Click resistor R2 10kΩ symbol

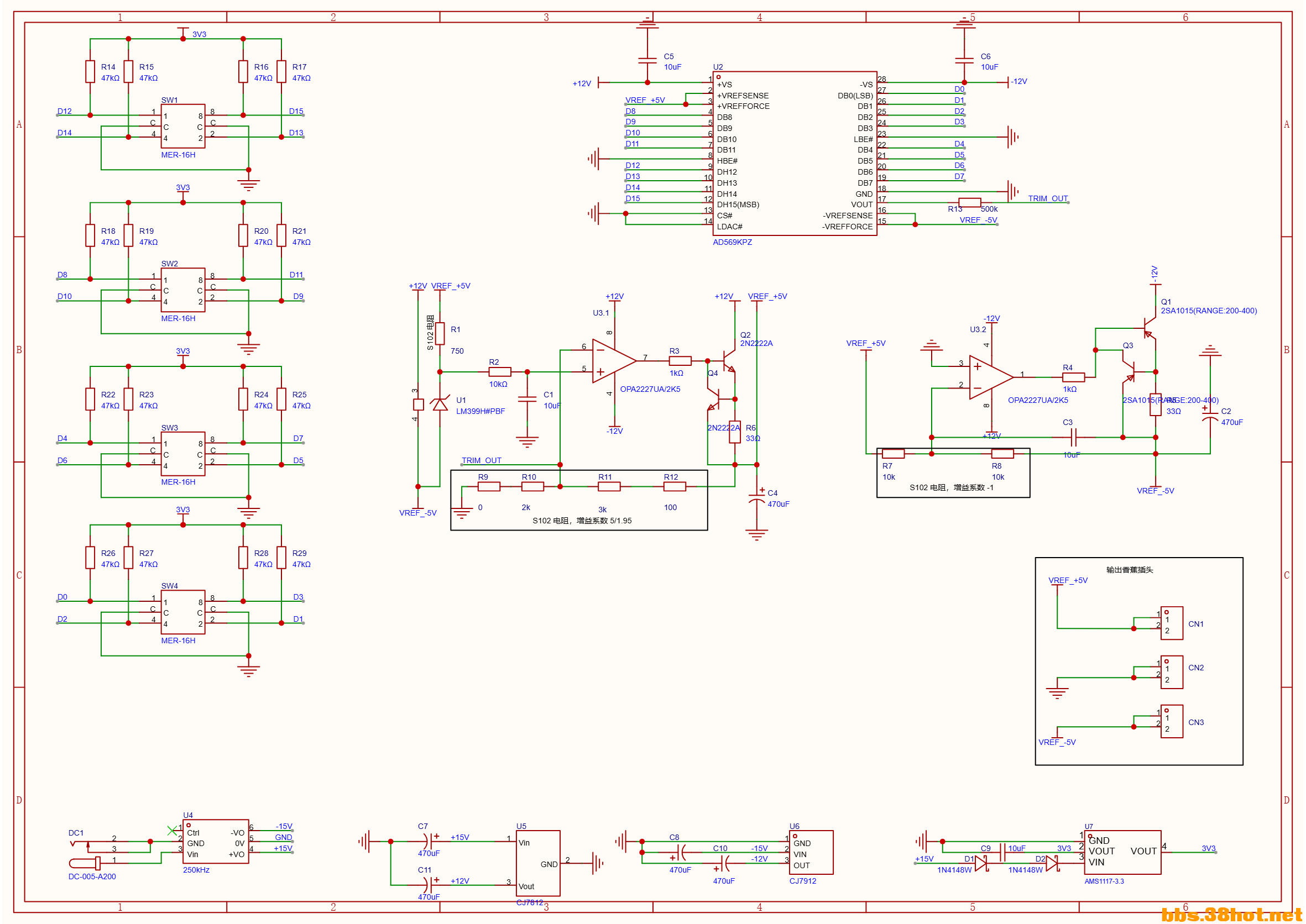click(499, 371)
